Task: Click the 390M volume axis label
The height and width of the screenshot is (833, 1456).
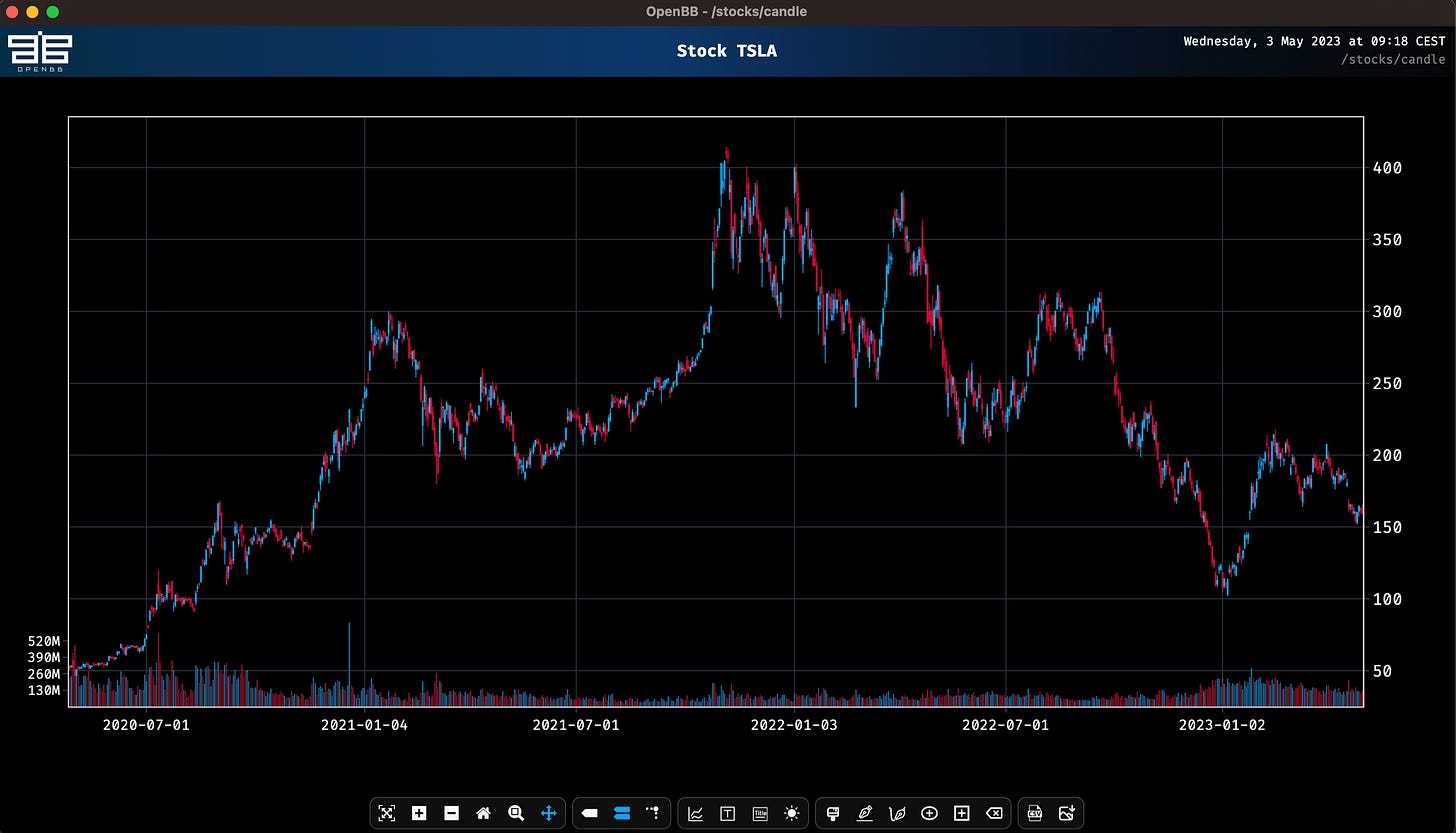Action: click(44, 658)
